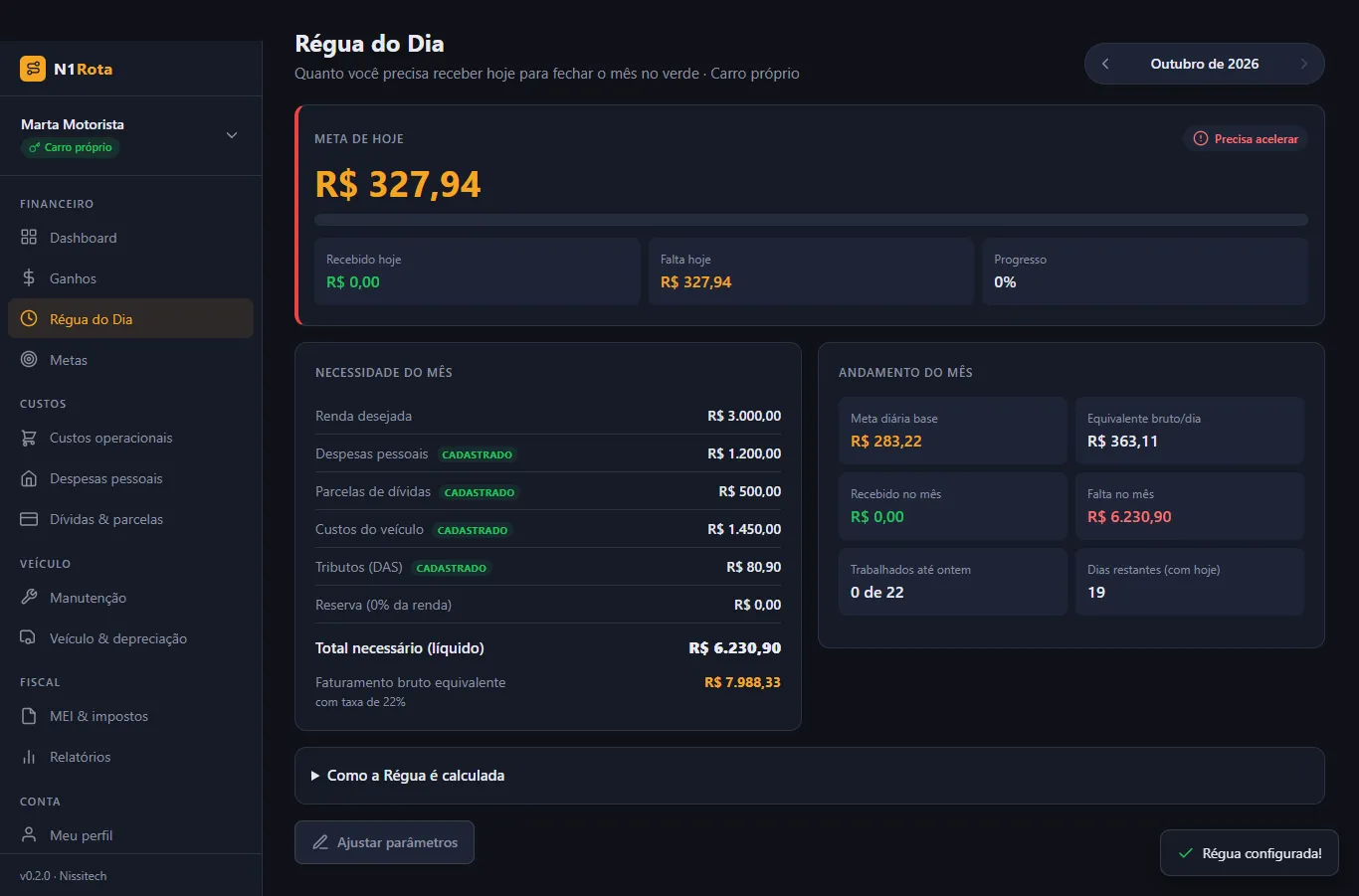Open Manutenção in sidebar

point(130,598)
